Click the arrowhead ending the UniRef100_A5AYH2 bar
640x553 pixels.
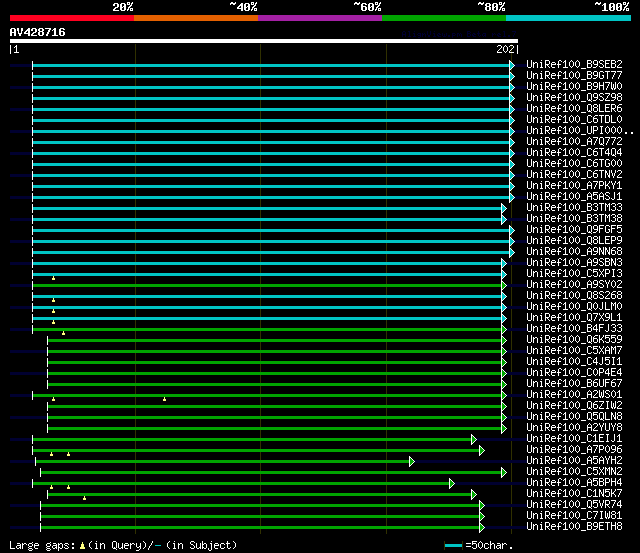click(412, 462)
